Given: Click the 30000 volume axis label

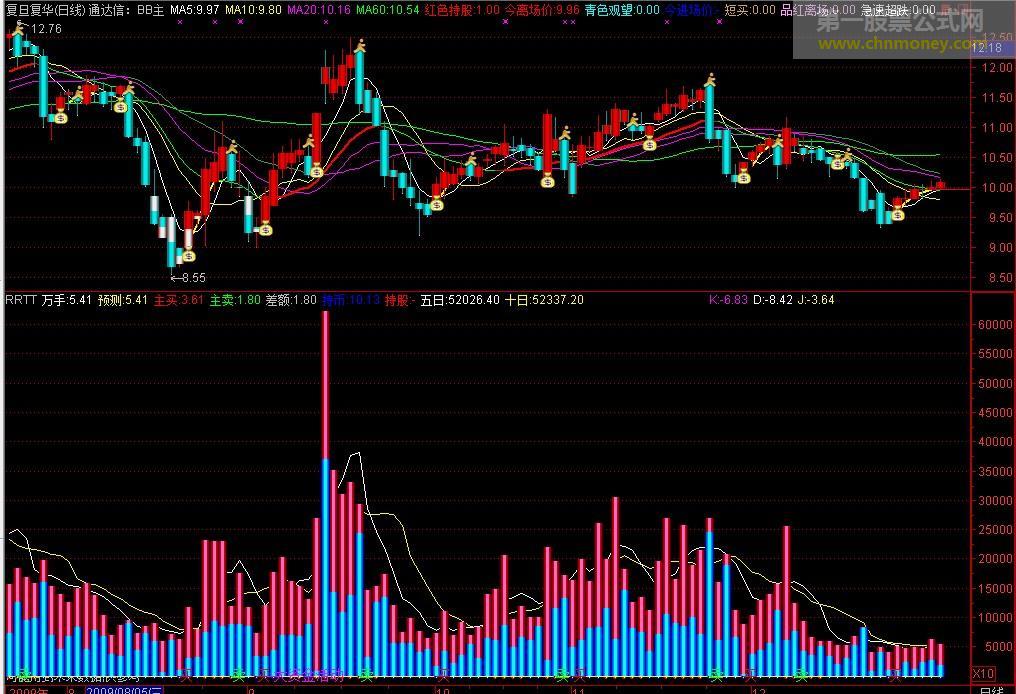Looking at the screenshot, I should point(995,501).
